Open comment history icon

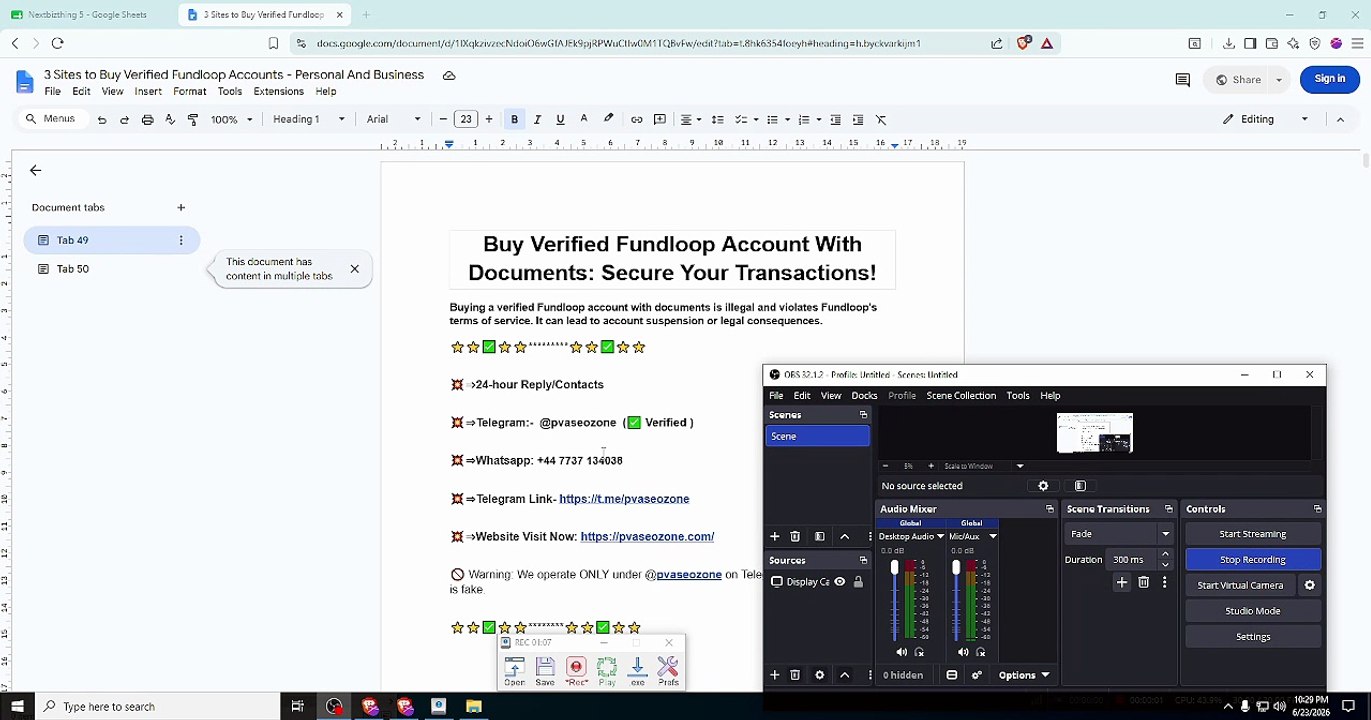click(1182, 80)
